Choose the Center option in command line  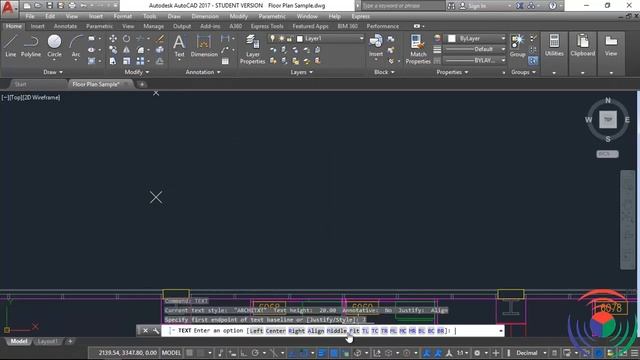tap(276, 331)
